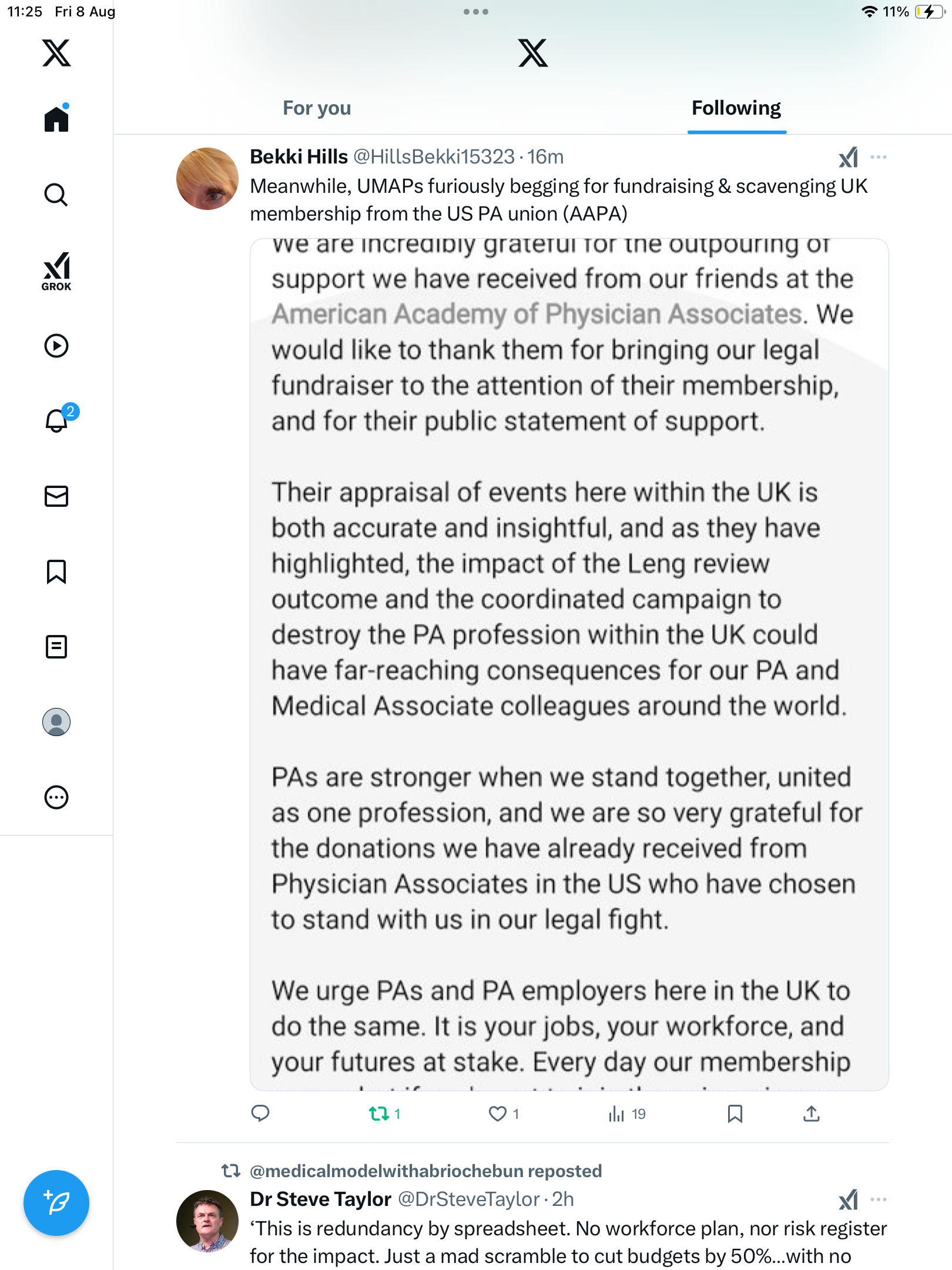952x1270 pixels.
Task: Open Notifications bell with 2 badge
Action: click(x=58, y=420)
